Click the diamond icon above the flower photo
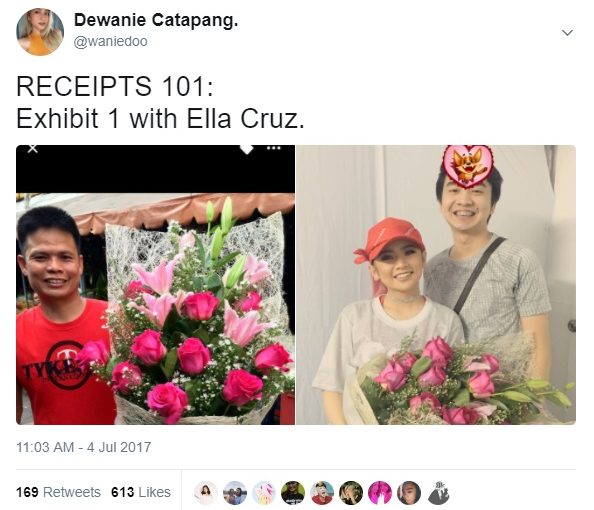 click(247, 149)
